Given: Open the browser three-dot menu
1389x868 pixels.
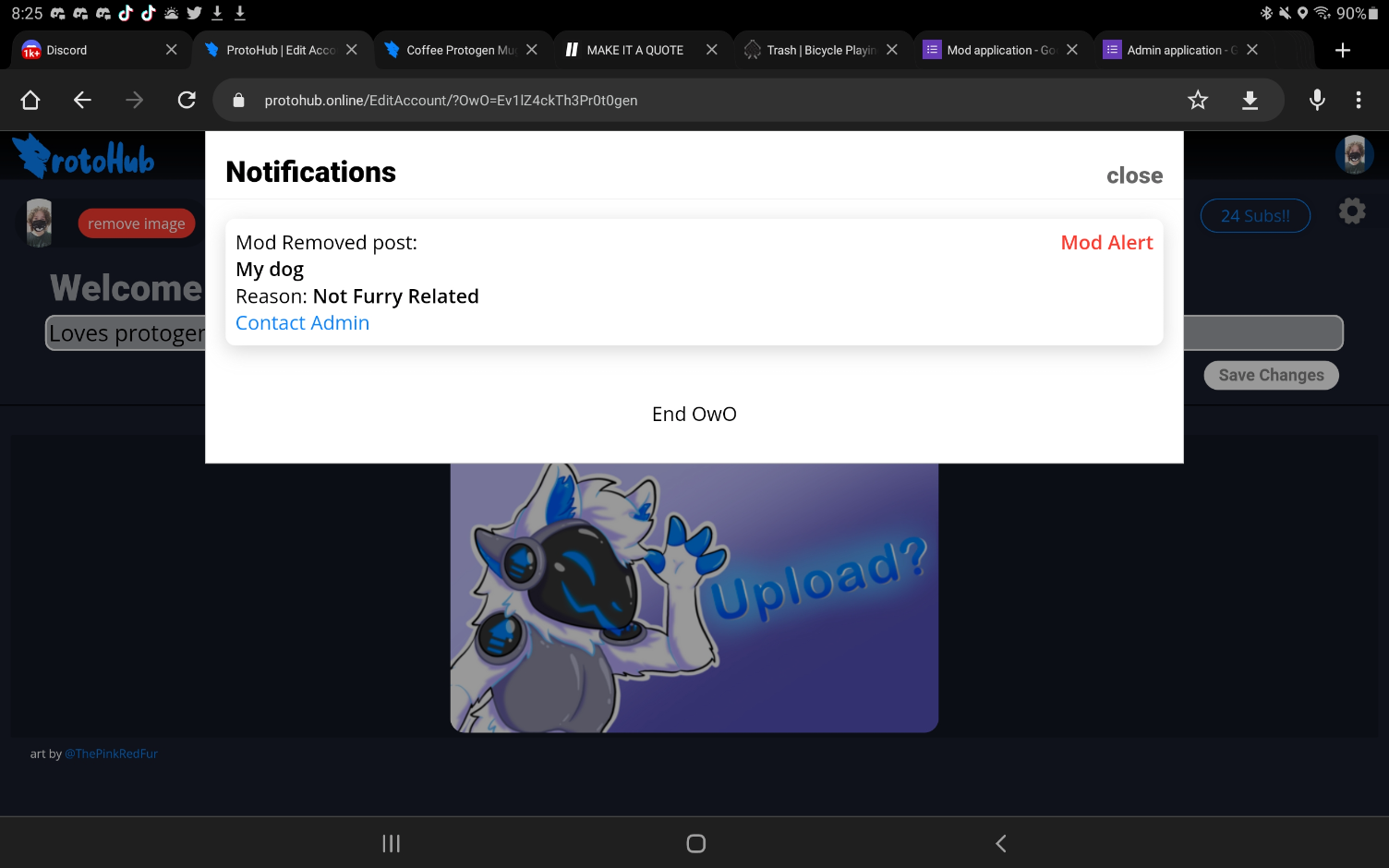Looking at the screenshot, I should [x=1358, y=100].
